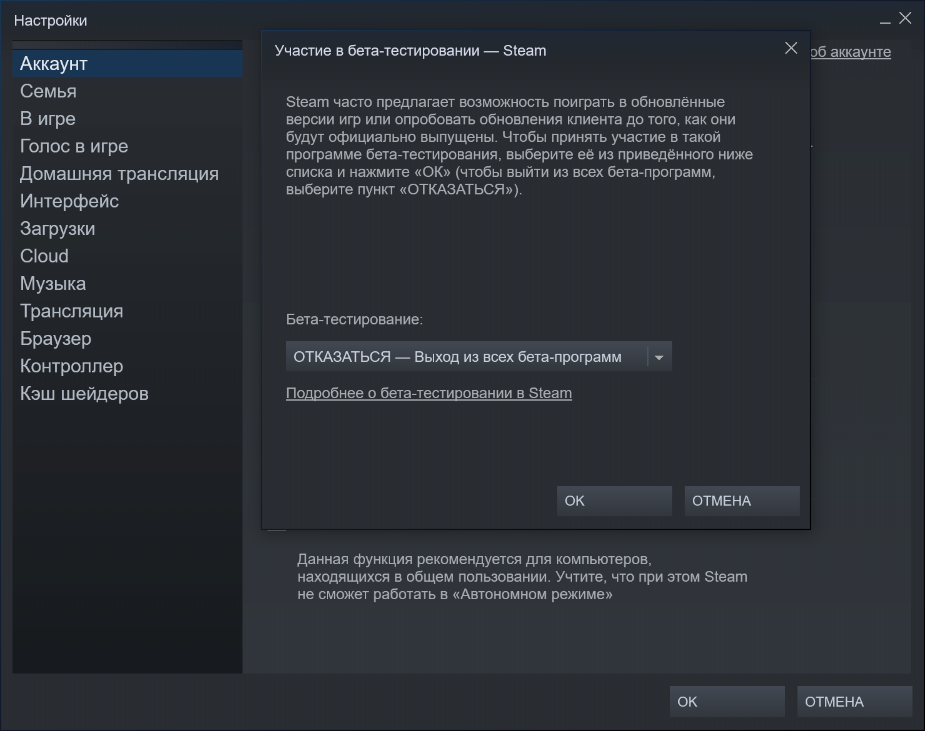This screenshot has width=925, height=731.
Task: Go to the В игре section
Action: (127, 119)
